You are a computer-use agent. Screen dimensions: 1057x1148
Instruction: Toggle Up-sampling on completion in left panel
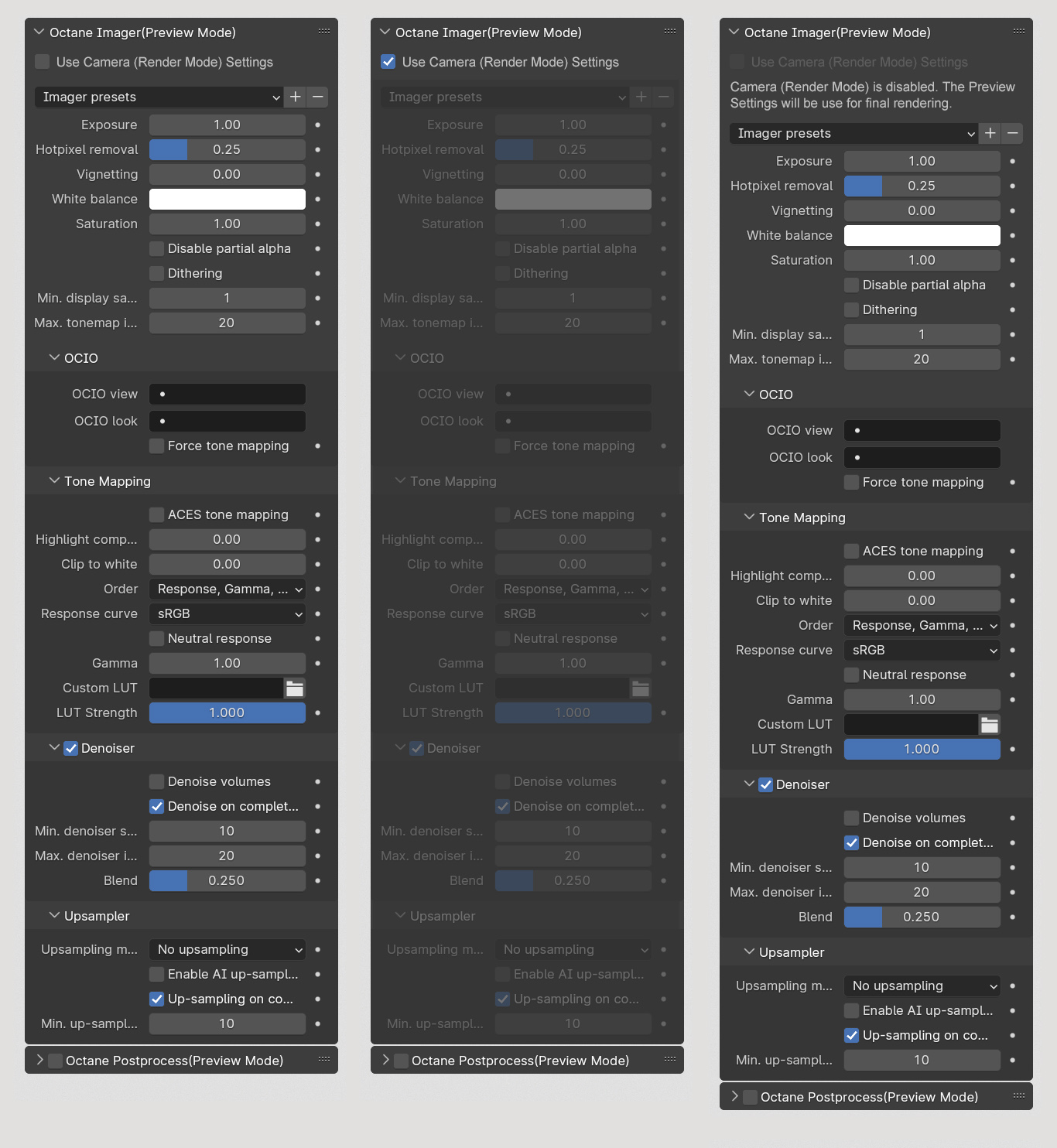(157, 999)
